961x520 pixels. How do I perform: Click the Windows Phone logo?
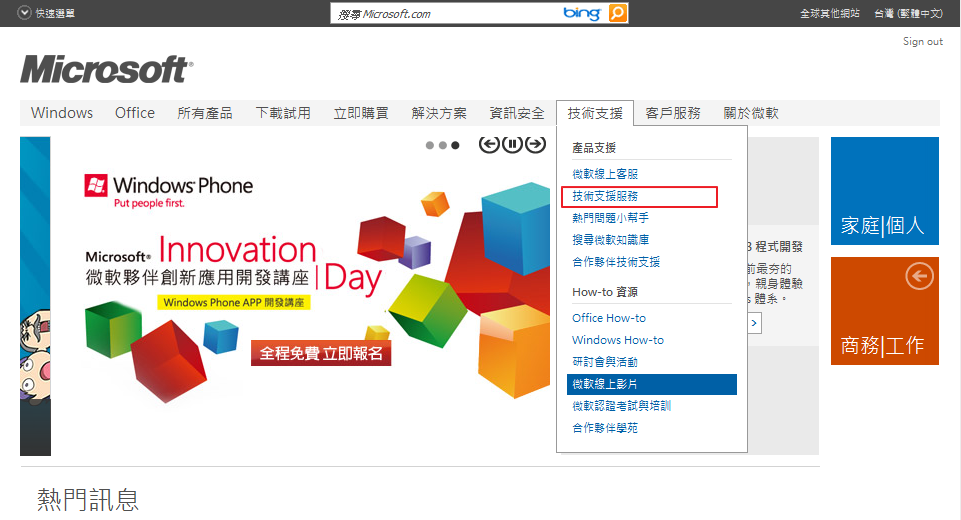point(169,191)
